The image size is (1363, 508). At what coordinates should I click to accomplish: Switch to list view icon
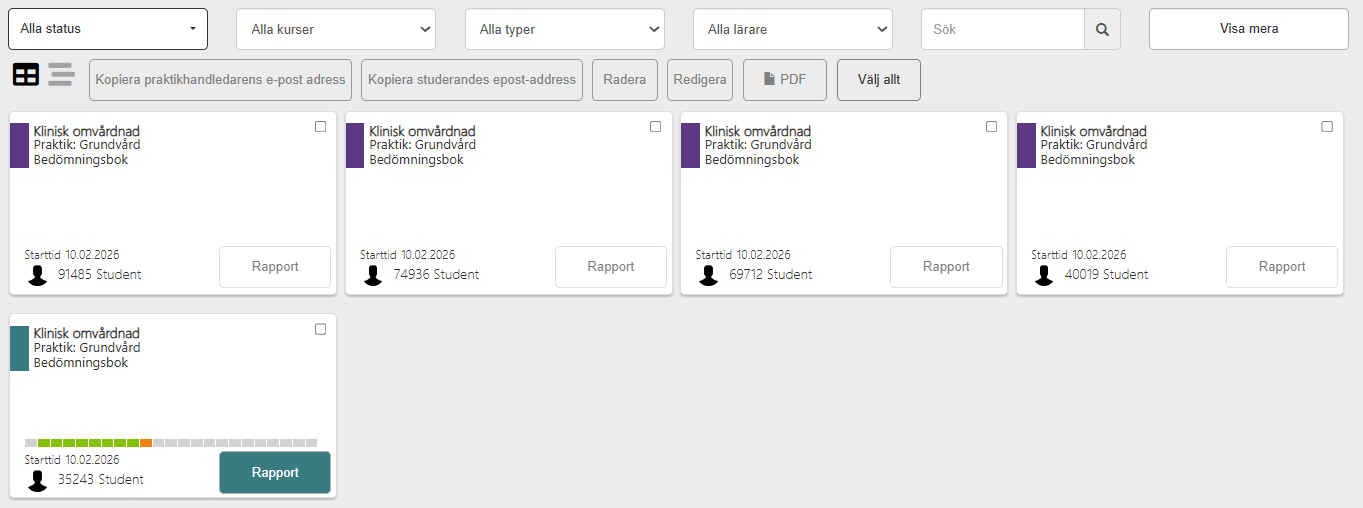point(61,75)
